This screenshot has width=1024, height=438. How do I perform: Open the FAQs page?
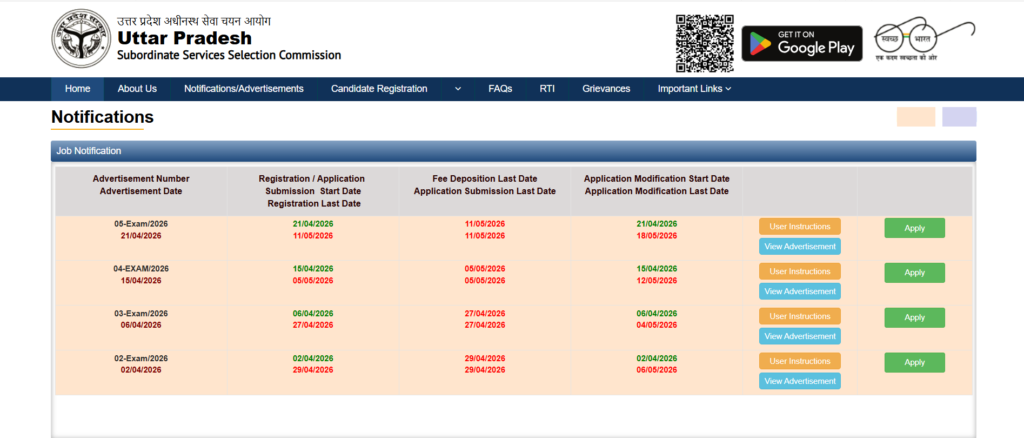(500, 89)
